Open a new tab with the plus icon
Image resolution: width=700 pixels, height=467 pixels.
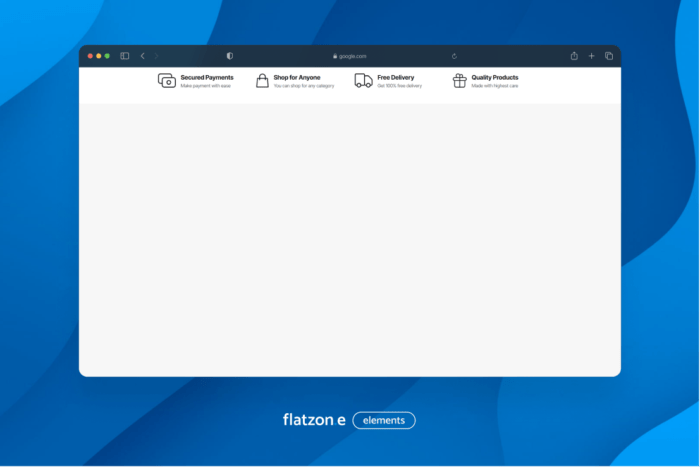[591, 56]
